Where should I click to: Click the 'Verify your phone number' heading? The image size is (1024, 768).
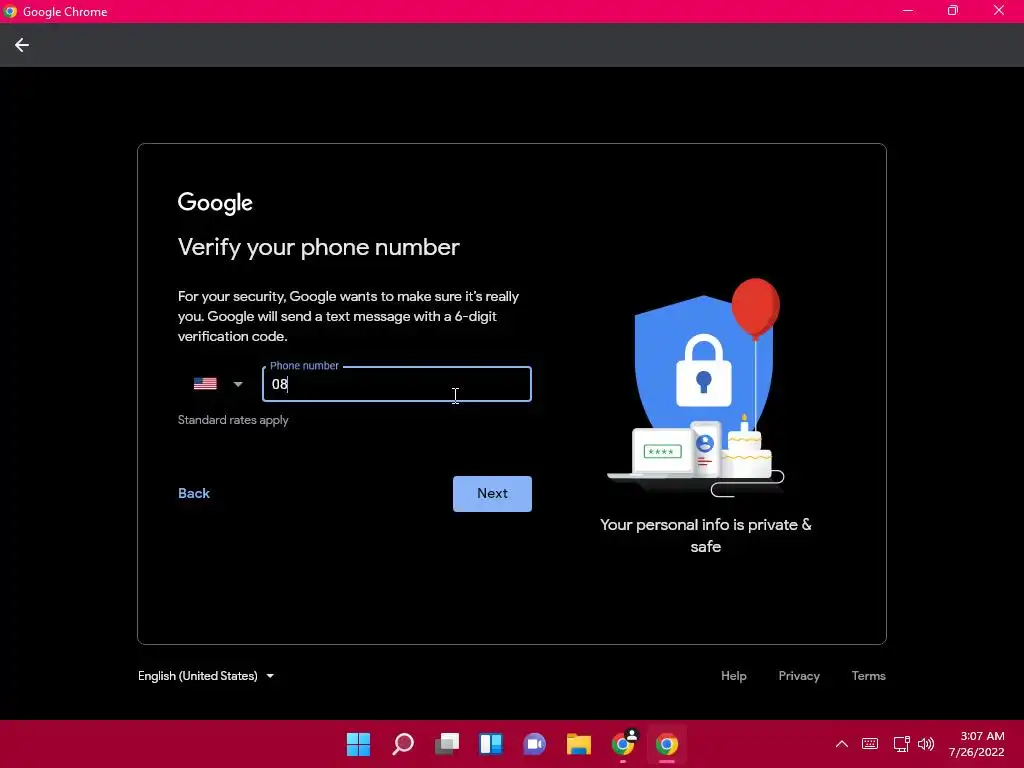point(319,248)
